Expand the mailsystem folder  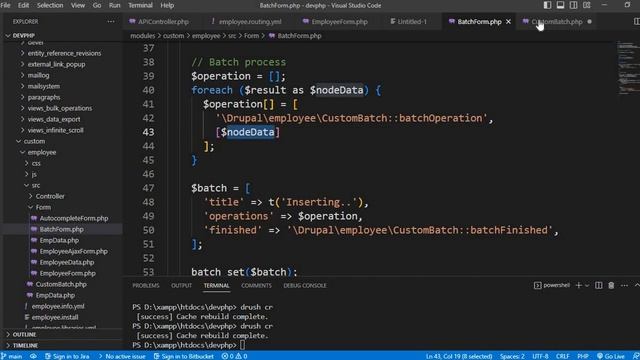click(44, 86)
